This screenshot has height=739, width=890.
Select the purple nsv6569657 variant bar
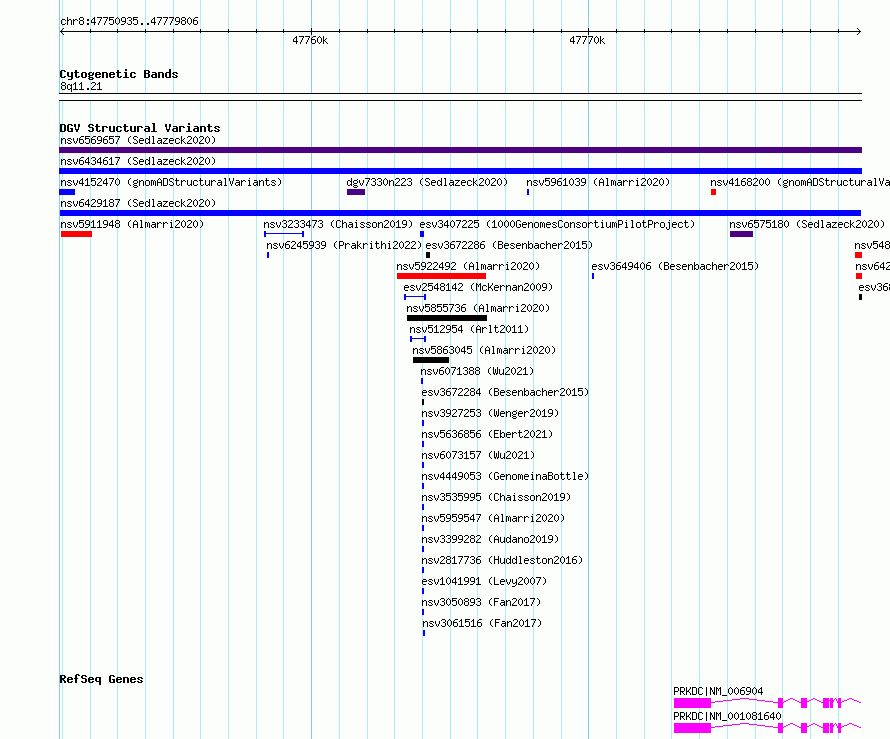click(460, 150)
